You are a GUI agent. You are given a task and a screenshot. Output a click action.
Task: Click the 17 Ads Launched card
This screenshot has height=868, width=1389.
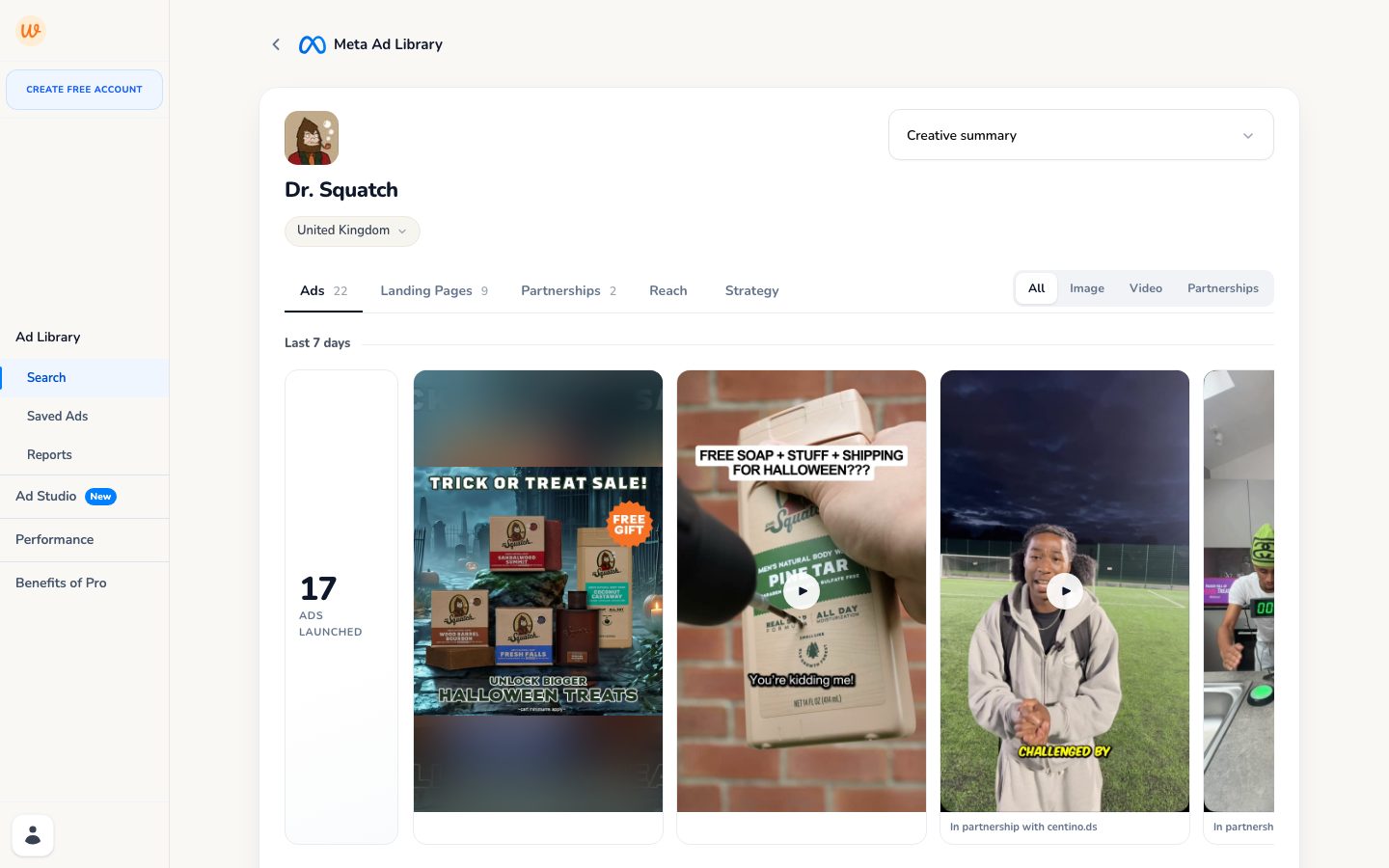coord(341,607)
